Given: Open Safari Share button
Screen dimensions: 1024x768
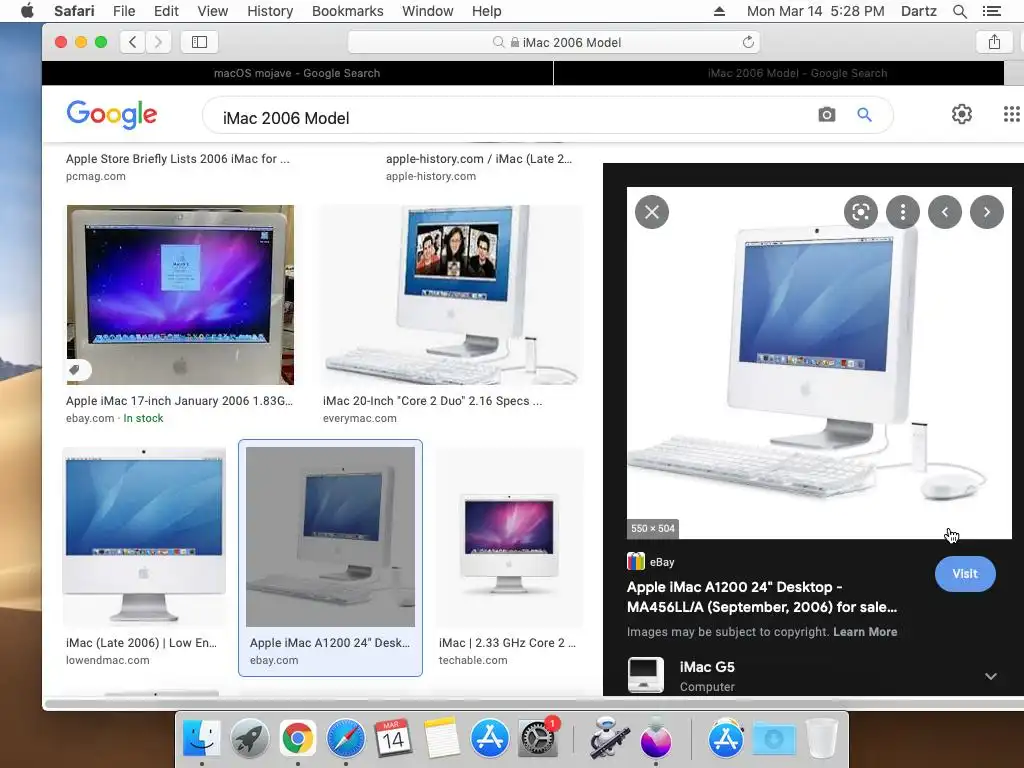Looking at the screenshot, I should [x=994, y=42].
